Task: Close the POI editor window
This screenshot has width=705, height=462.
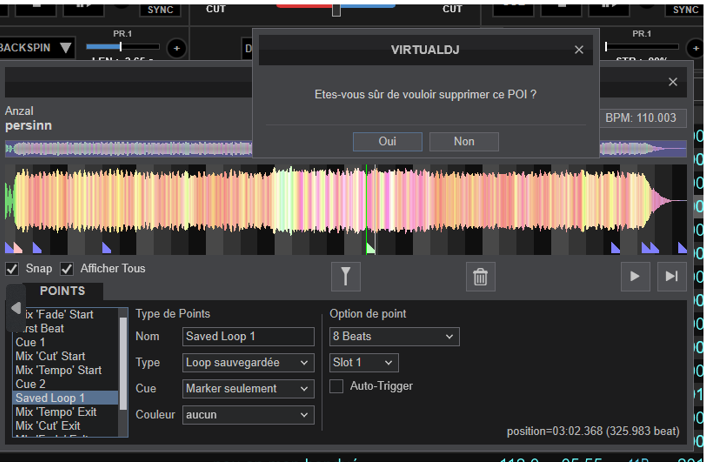Action: tap(673, 82)
